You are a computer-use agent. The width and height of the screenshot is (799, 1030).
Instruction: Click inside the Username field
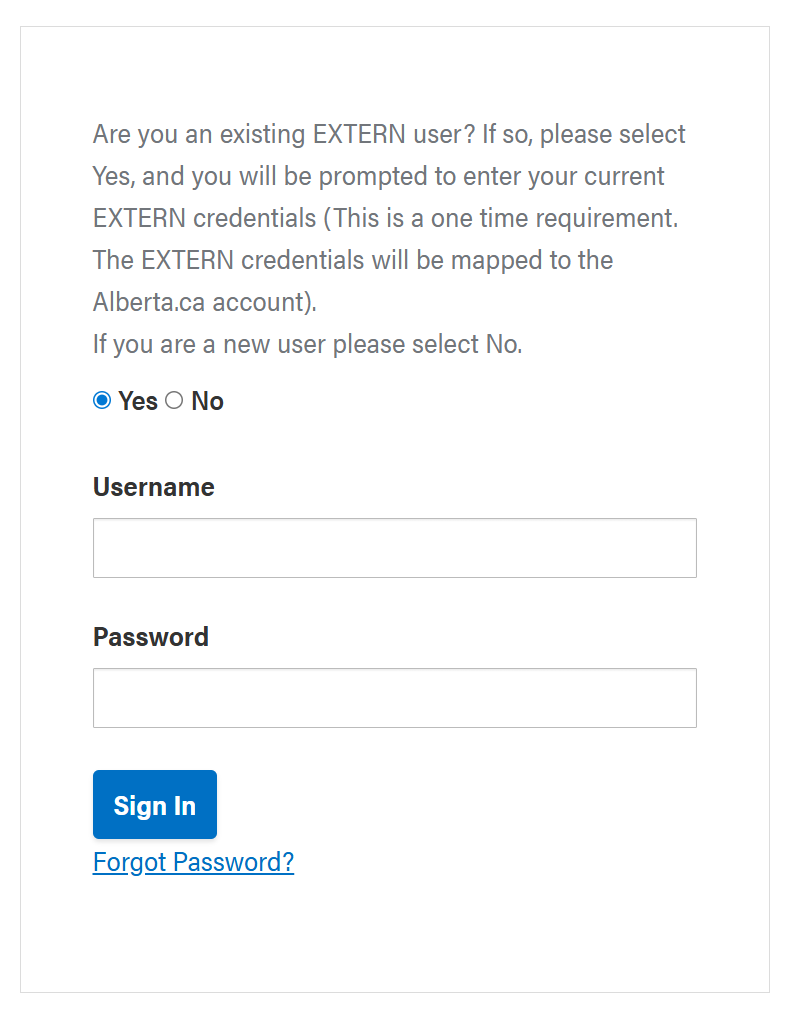(x=394, y=548)
